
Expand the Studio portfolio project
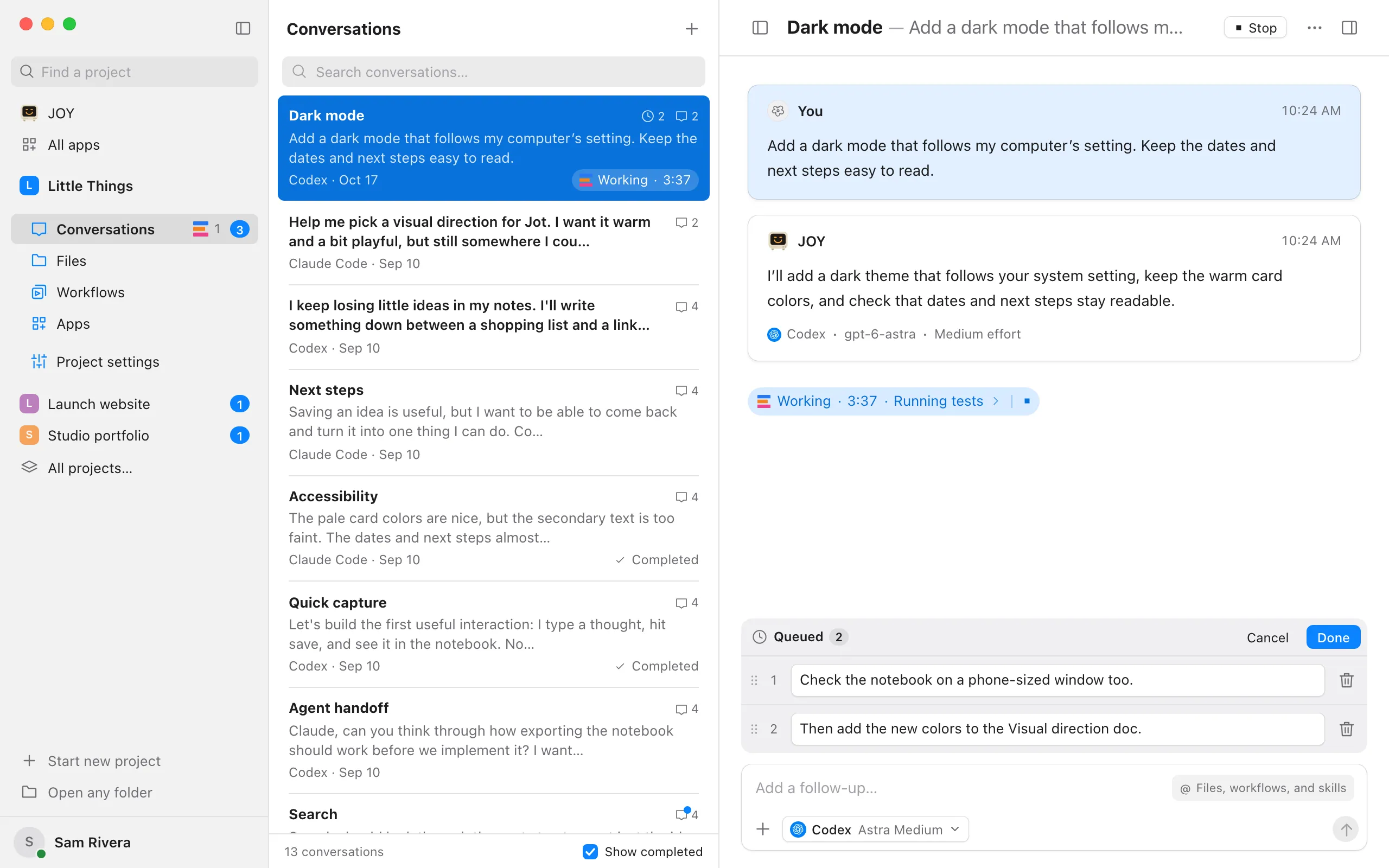click(135, 436)
